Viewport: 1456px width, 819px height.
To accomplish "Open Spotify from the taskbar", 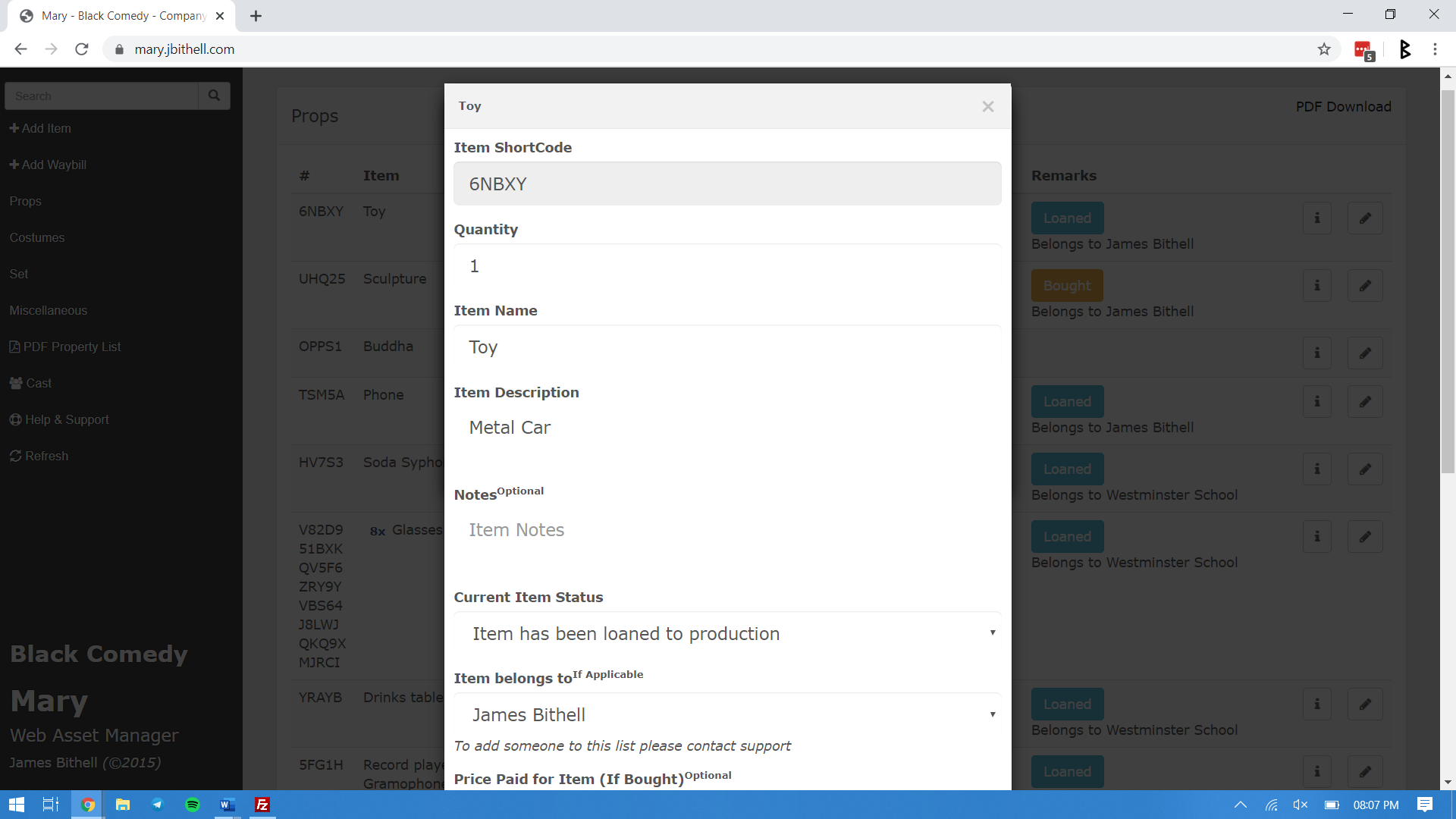I will tap(193, 805).
